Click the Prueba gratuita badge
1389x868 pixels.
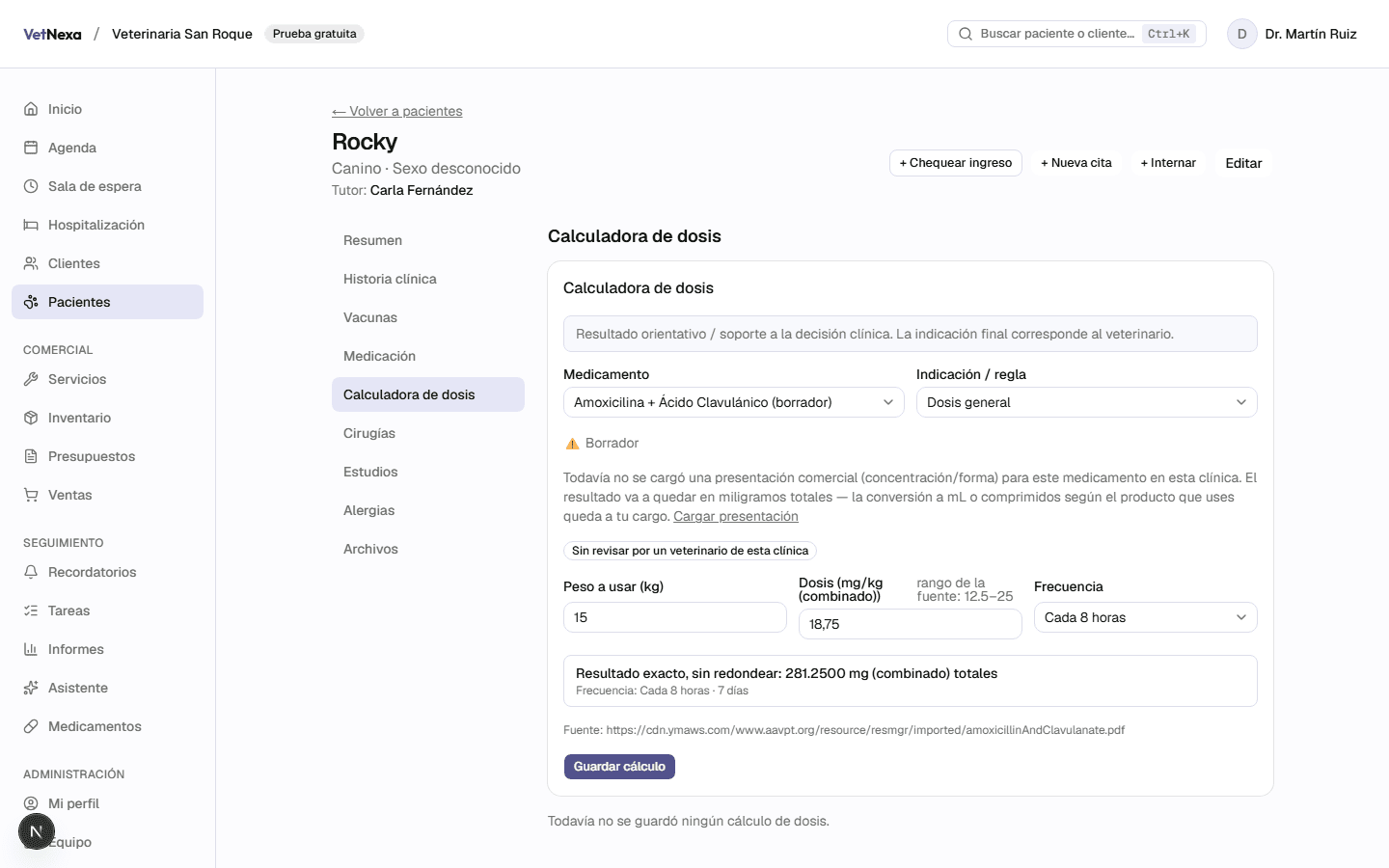(314, 34)
